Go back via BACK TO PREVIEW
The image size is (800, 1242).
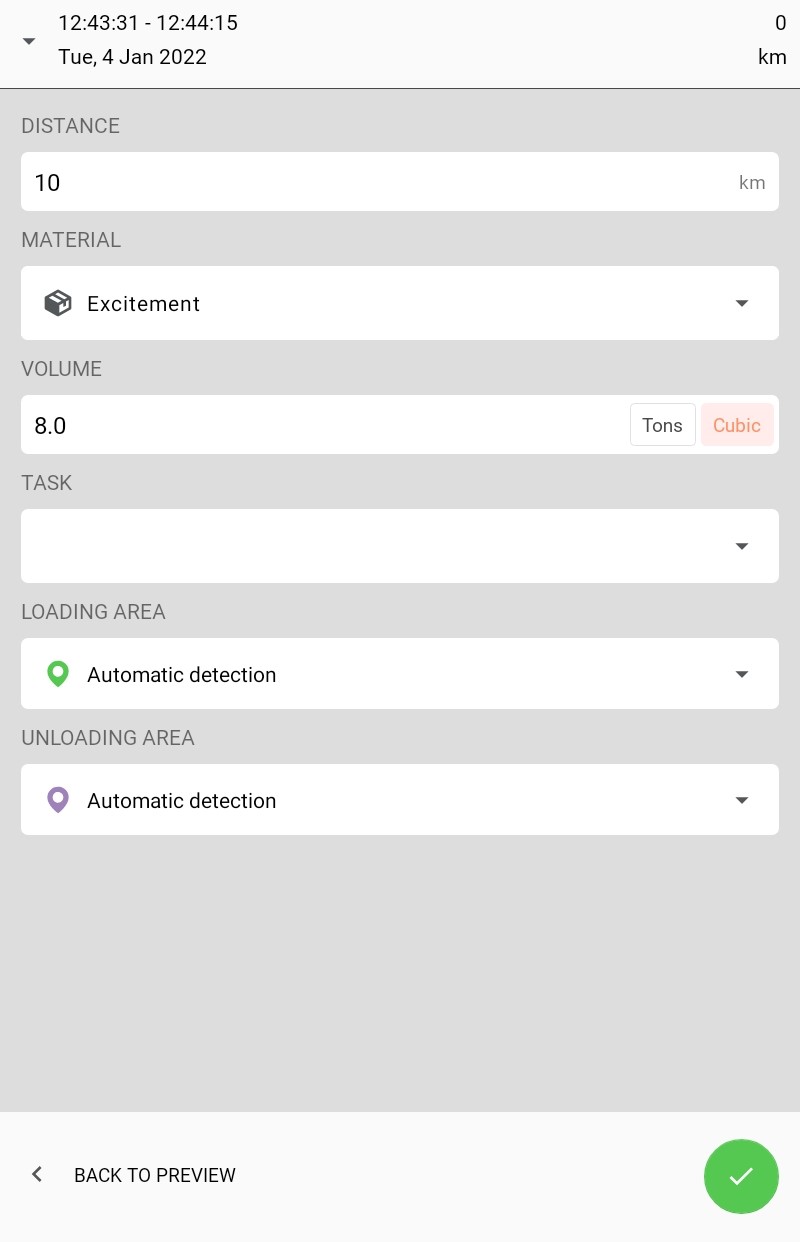point(155,1175)
